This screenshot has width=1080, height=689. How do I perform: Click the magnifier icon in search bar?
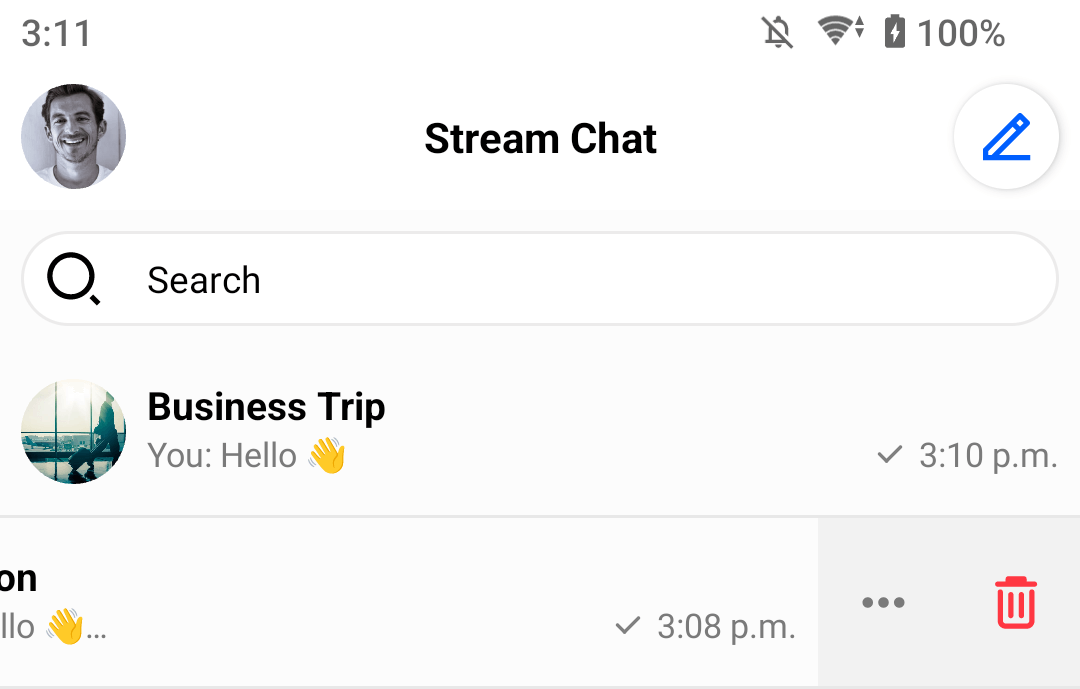coord(74,280)
